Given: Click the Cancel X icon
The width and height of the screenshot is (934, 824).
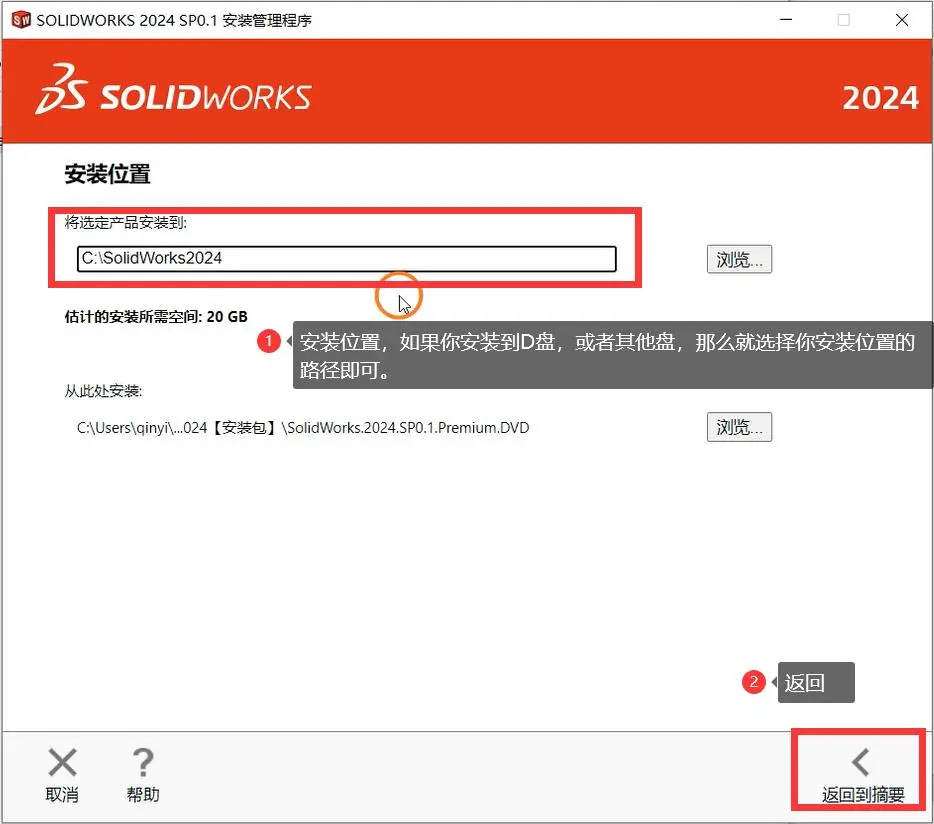Looking at the screenshot, I should 63,762.
